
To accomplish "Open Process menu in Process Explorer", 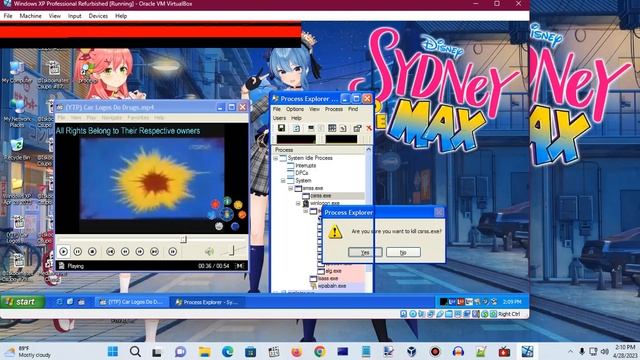I will coord(334,109).
